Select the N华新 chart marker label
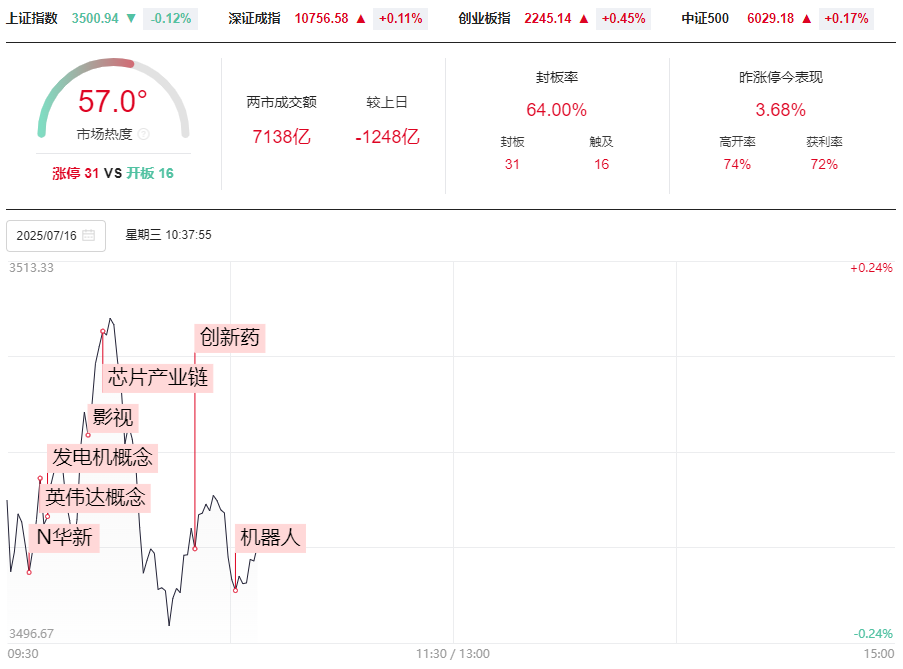 click(64, 538)
